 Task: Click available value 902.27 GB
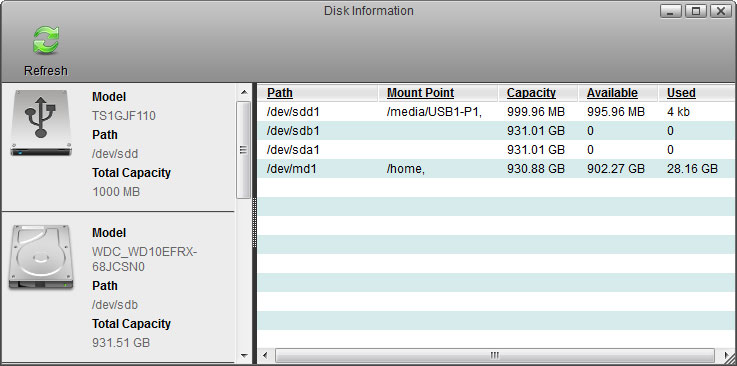616,169
